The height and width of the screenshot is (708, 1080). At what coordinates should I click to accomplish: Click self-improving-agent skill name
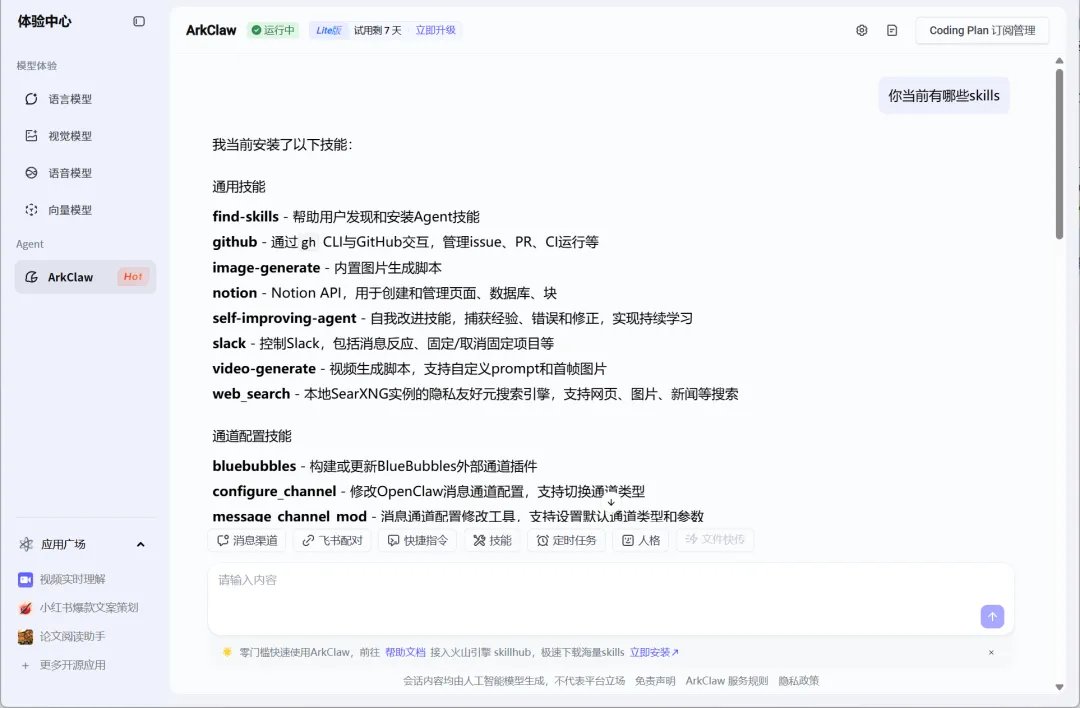(x=284, y=318)
